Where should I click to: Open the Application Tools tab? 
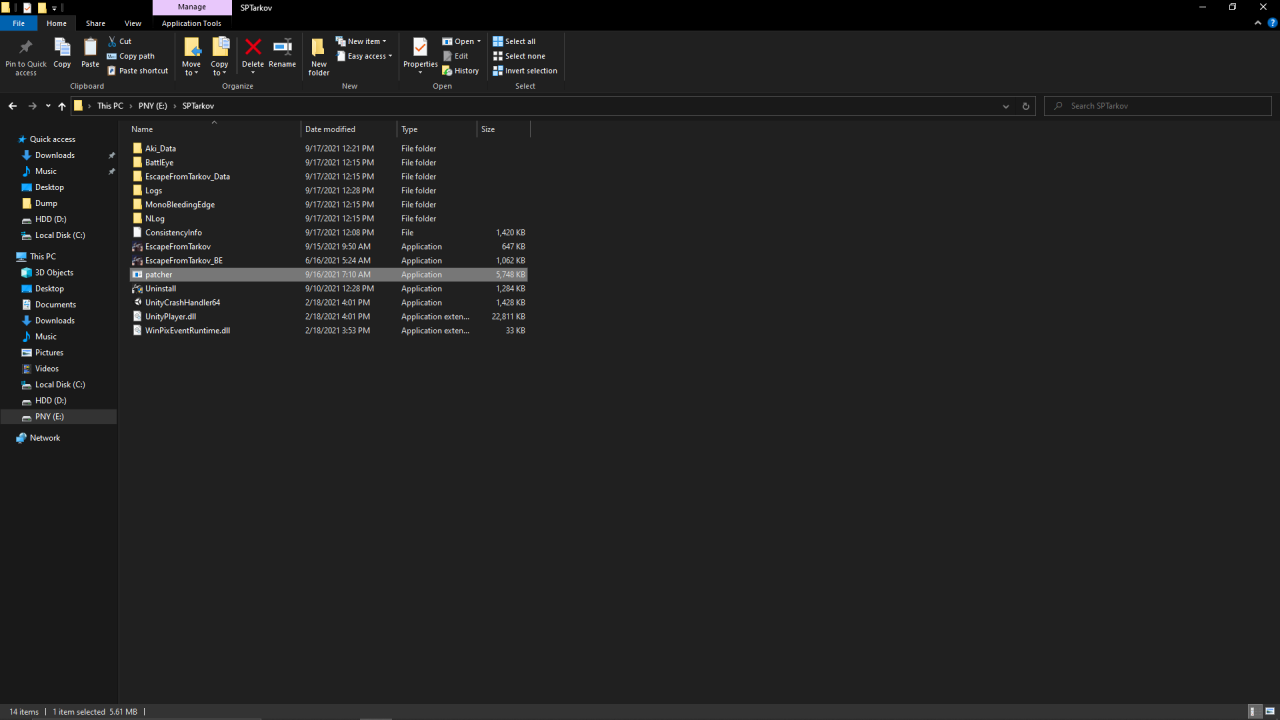click(x=192, y=23)
